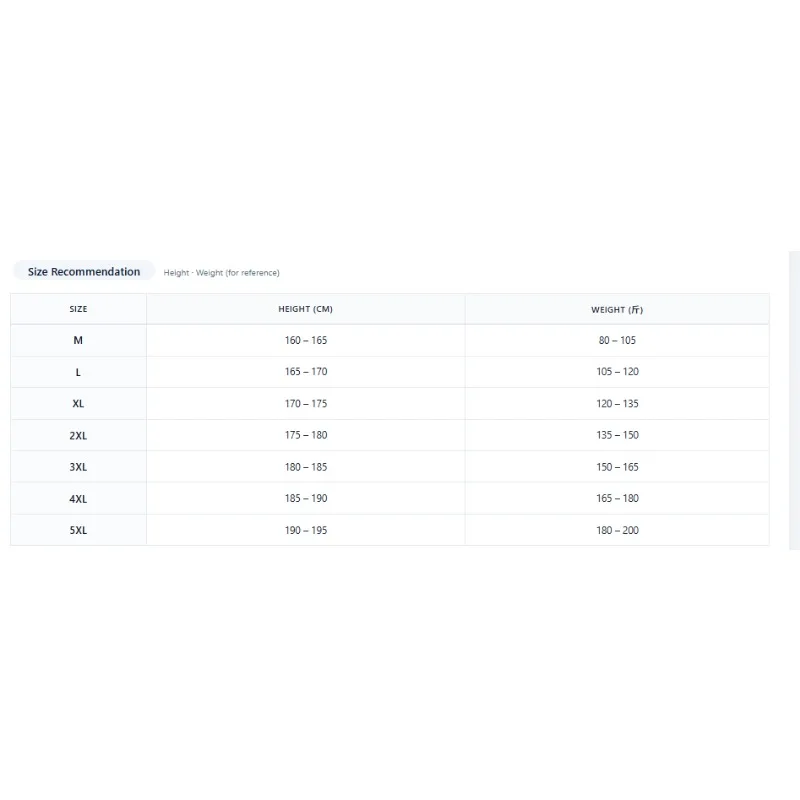Click the 160 – 165 height cell
The height and width of the screenshot is (800, 800).
[x=306, y=340]
